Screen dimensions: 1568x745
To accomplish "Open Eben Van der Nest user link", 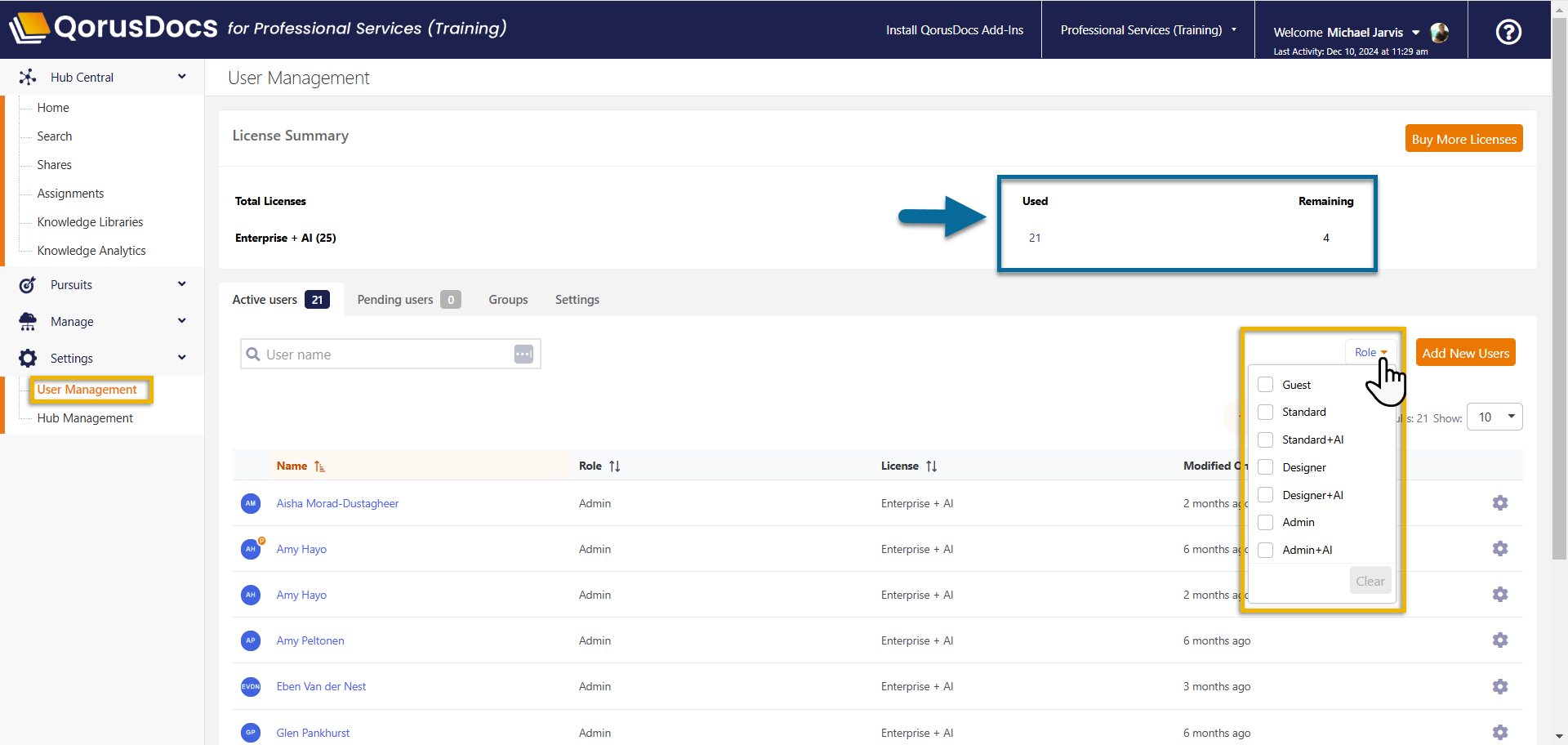I will [321, 687].
